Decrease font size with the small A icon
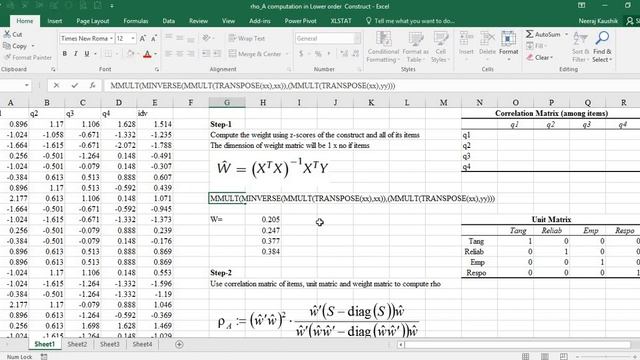This screenshot has height=360, width=640. point(153,38)
